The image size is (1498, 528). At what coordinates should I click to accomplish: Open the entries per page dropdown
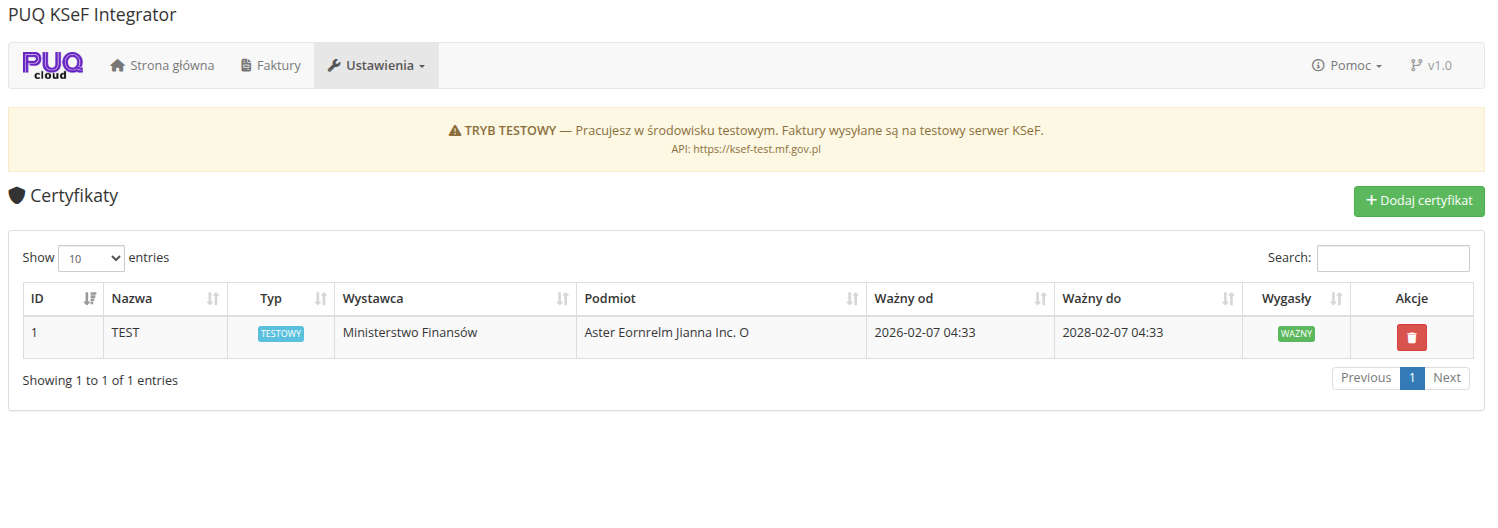[x=91, y=258]
